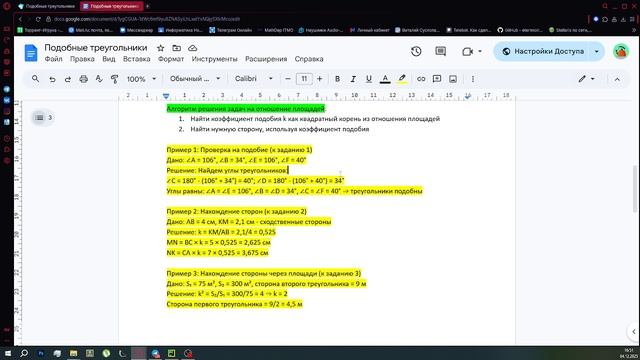This screenshot has height=360, width=640.
Task: Open editing mode pencil dropdown
Action: pyautogui.click(x=587, y=79)
